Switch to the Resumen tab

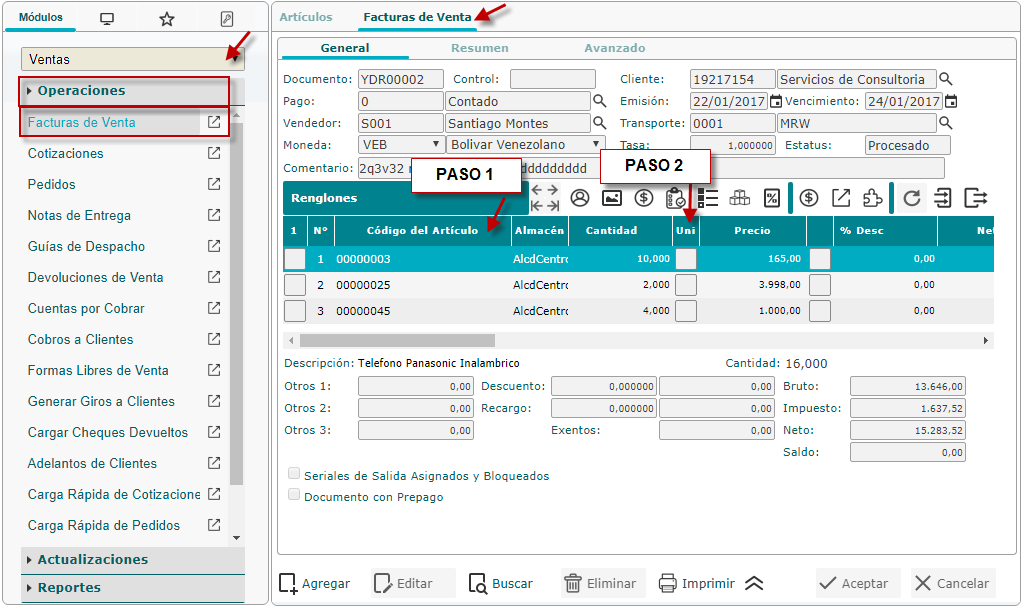pyautogui.click(x=479, y=48)
